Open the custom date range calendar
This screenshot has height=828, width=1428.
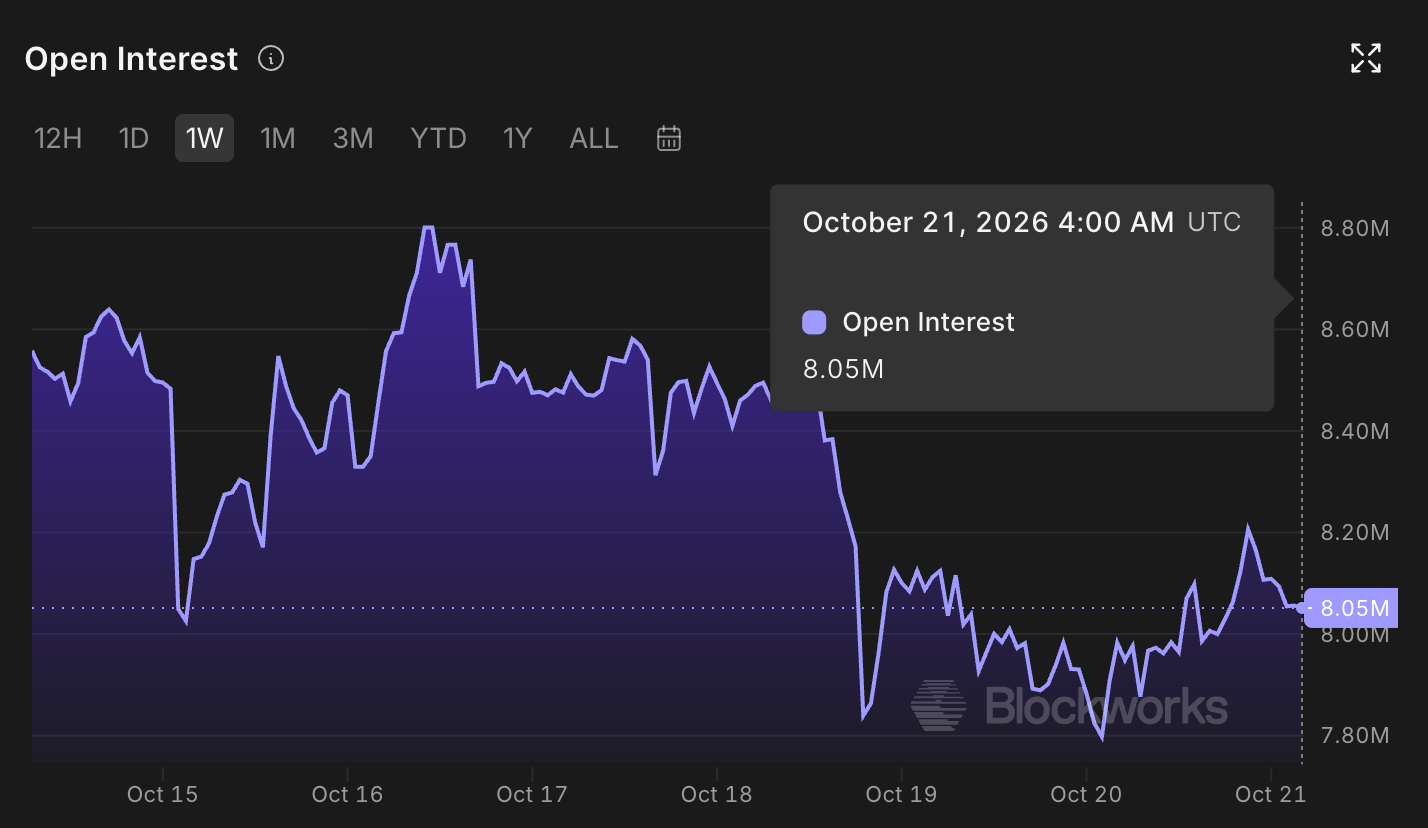pyautogui.click(x=669, y=138)
